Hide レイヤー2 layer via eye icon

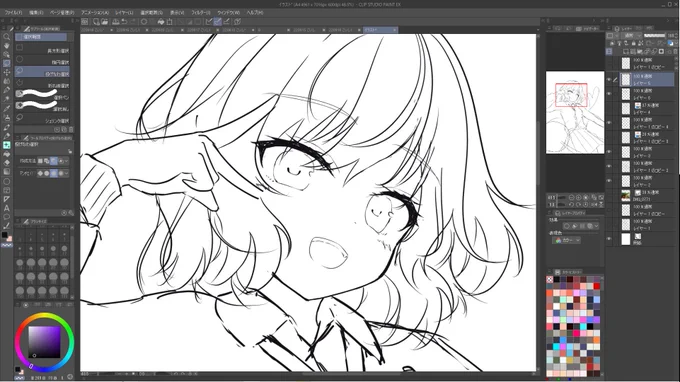(x=609, y=181)
